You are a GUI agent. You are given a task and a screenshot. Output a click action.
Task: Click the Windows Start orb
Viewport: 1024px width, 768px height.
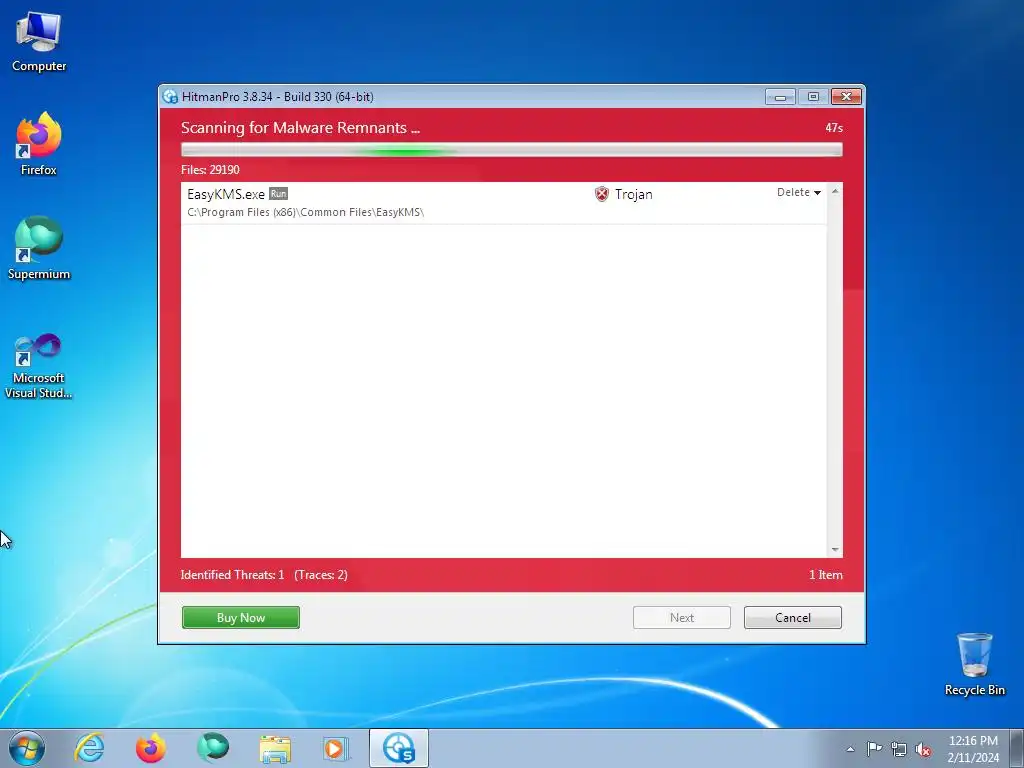coord(27,748)
